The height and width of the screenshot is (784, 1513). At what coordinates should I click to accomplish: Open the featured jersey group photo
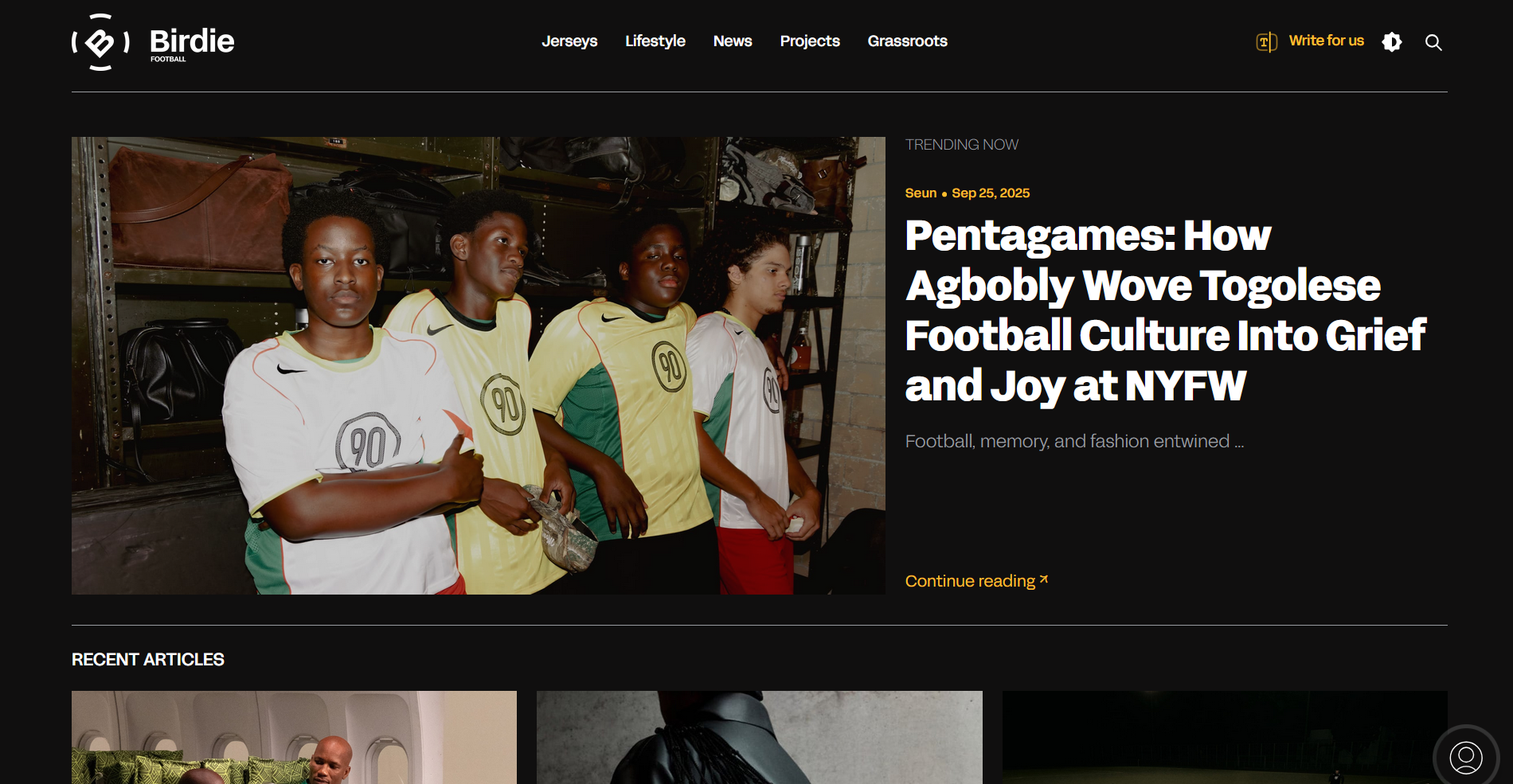click(478, 365)
